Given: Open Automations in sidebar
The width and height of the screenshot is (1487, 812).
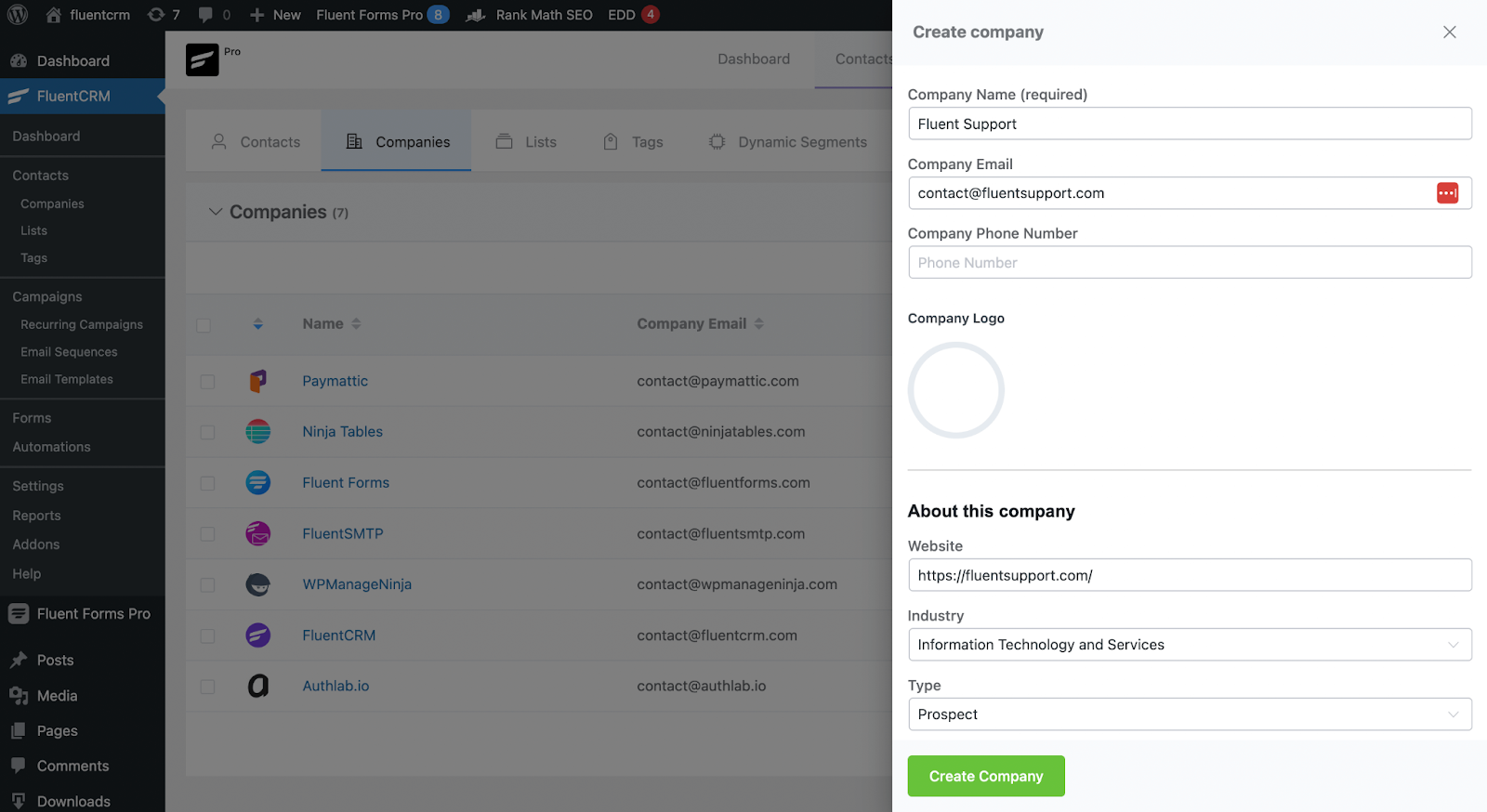Looking at the screenshot, I should [51, 447].
